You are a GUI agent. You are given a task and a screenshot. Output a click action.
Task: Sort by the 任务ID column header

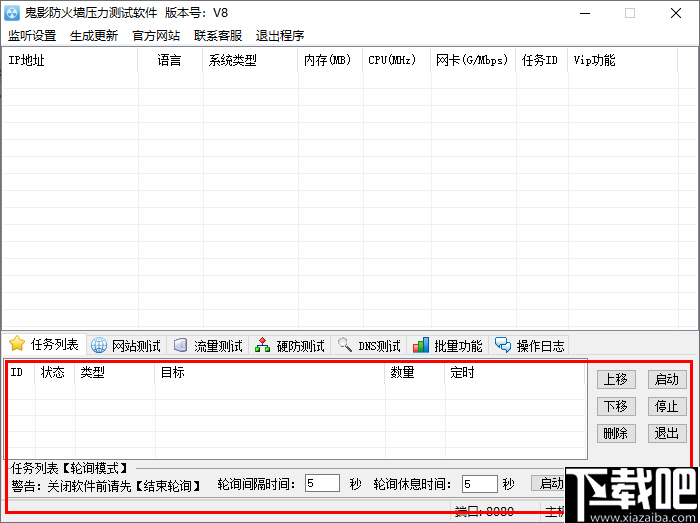(x=542, y=60)
